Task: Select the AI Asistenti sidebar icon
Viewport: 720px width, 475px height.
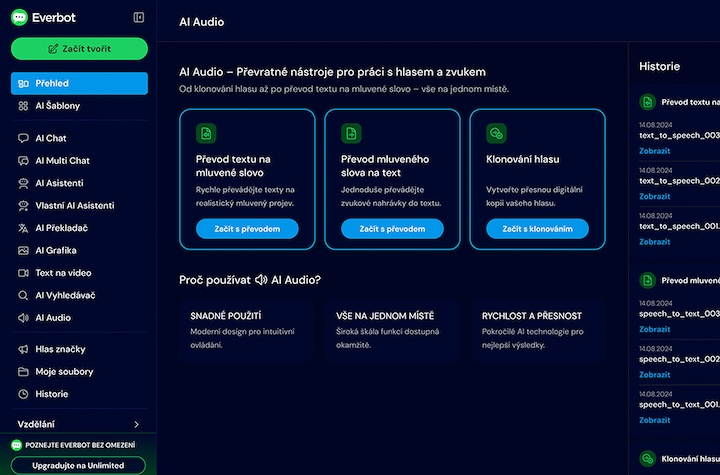Action: click(x=23, y=183)
